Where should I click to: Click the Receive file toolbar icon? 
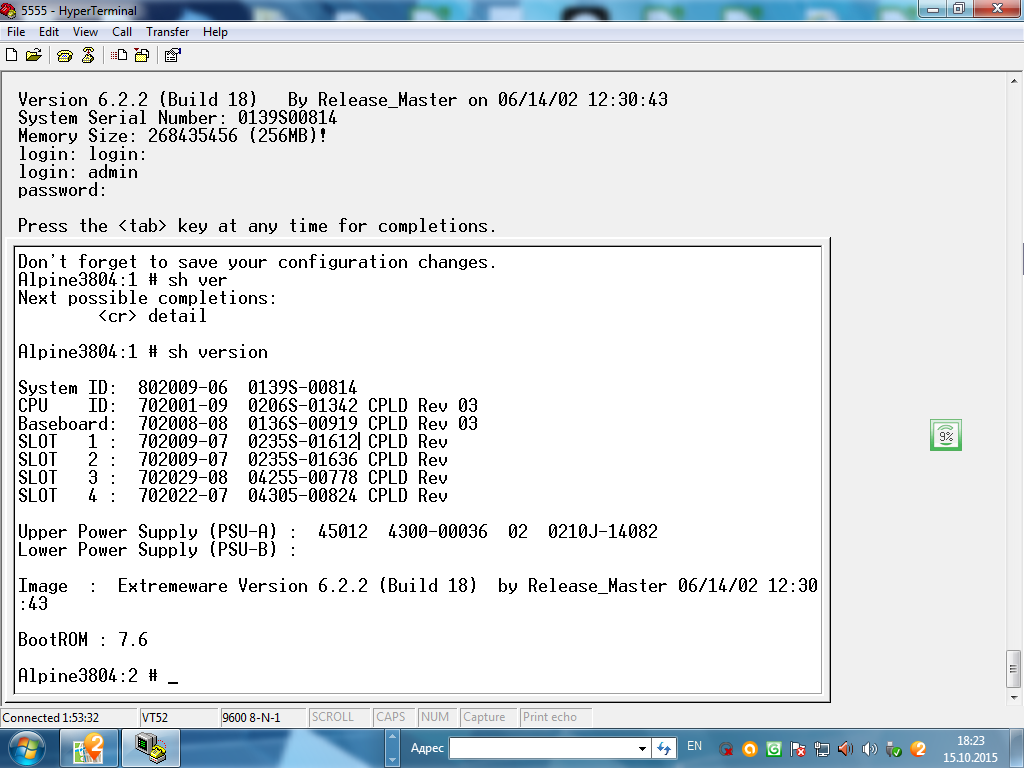pyautogui.click(x=142, y=56)
